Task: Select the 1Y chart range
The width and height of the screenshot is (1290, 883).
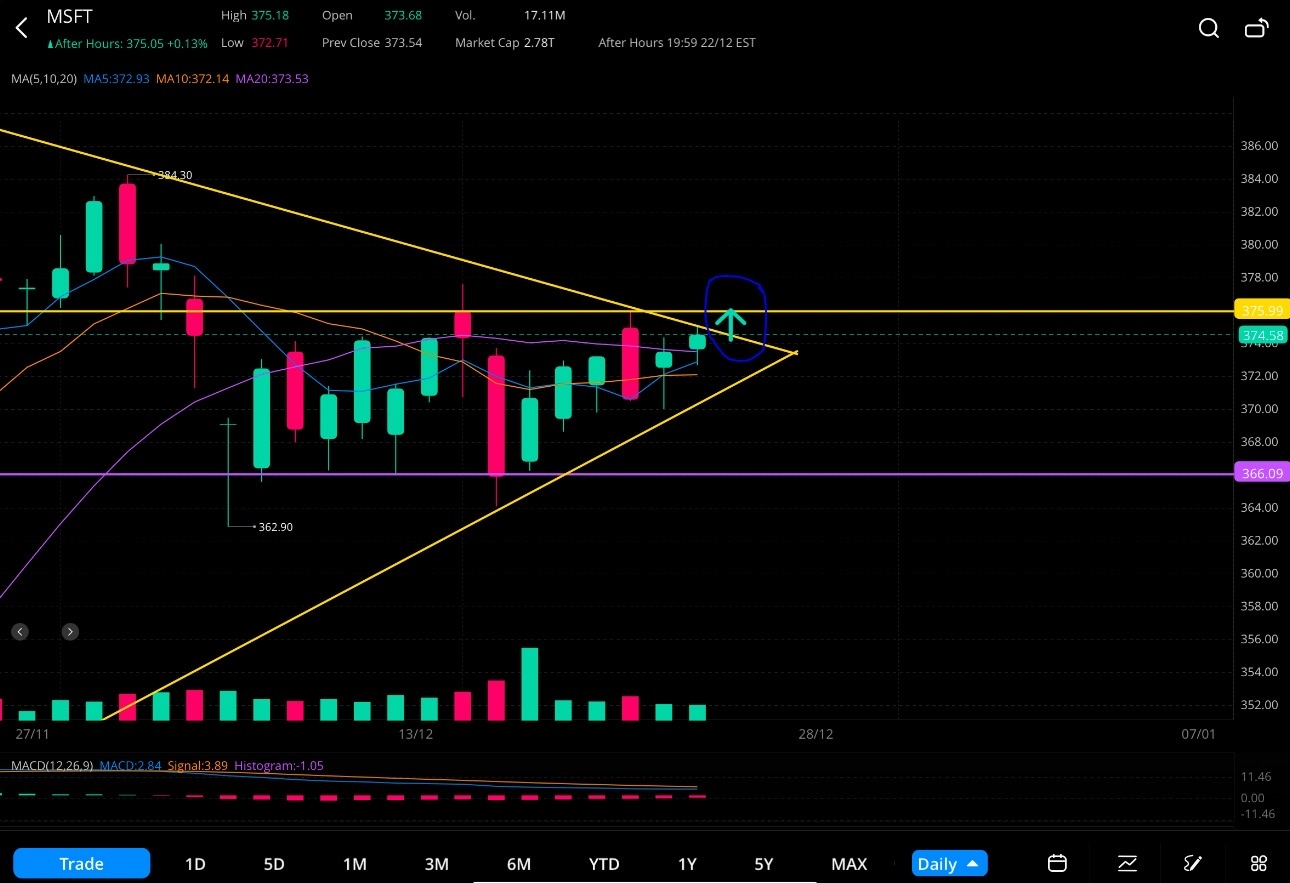Action: 687,864
